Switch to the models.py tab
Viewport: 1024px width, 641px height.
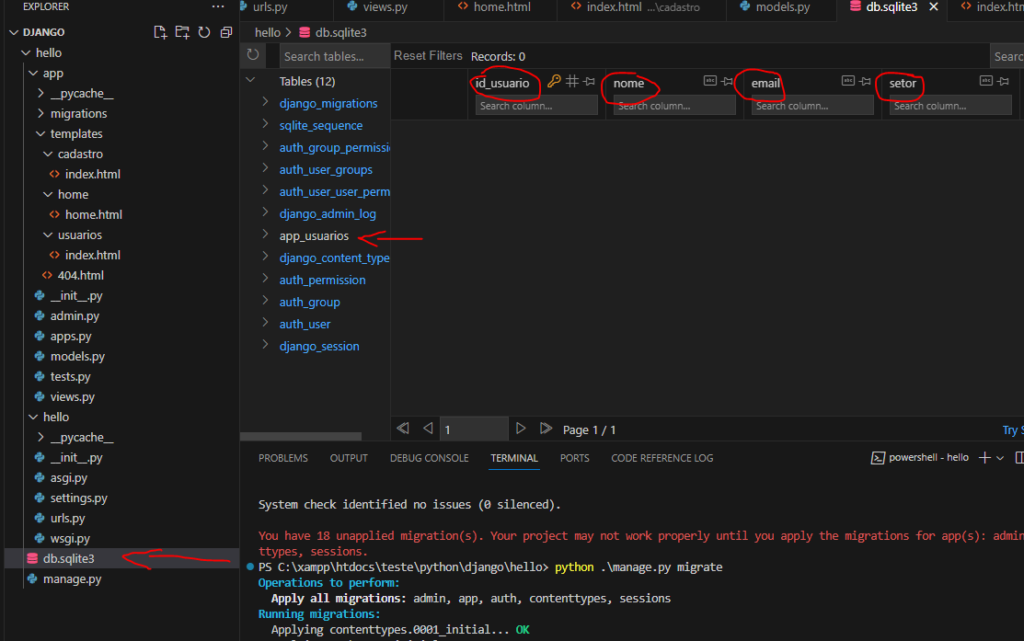(x=784, y=7)
